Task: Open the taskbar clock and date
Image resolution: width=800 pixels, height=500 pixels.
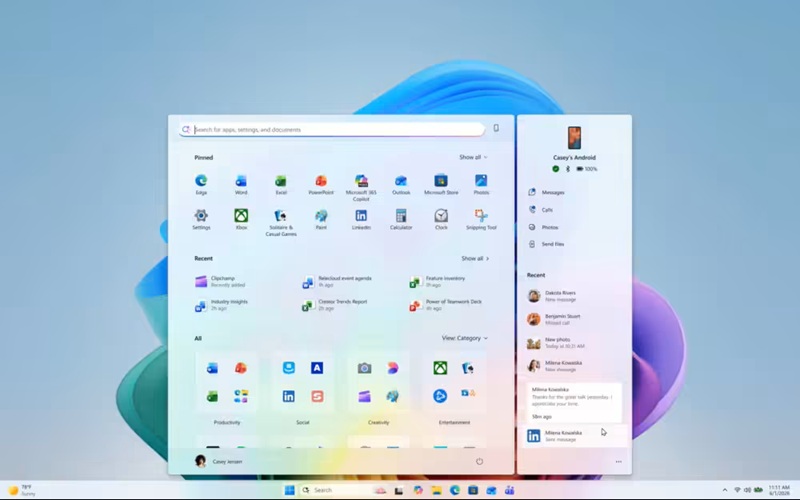Action: pos(779,490)
